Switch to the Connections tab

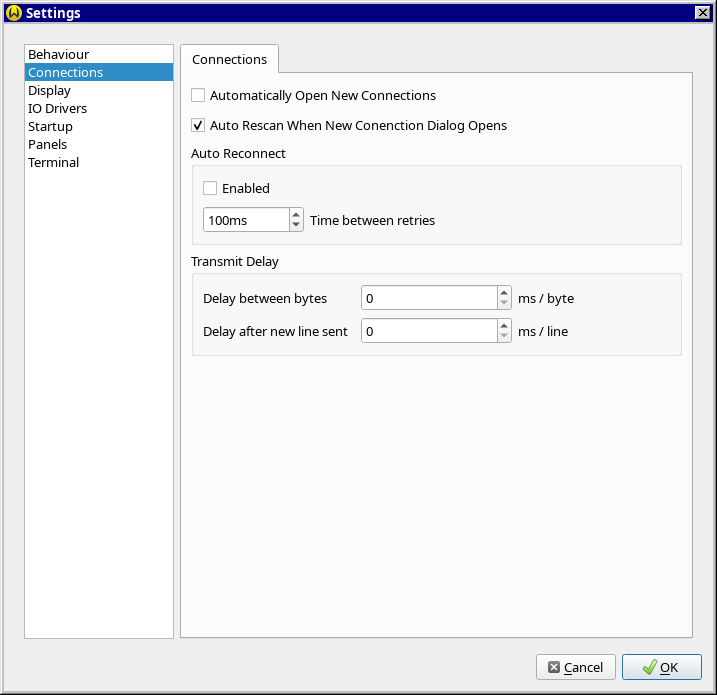(x=230, y=59)
